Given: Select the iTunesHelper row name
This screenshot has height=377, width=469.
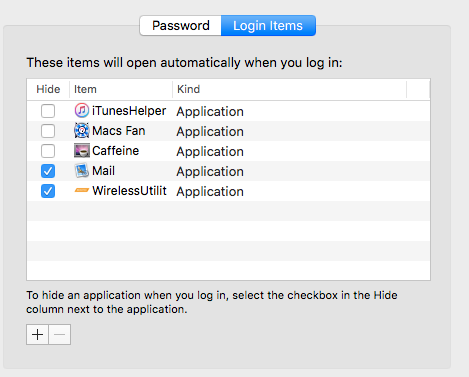Looking at the screenshot, I should tap(129, 111).
